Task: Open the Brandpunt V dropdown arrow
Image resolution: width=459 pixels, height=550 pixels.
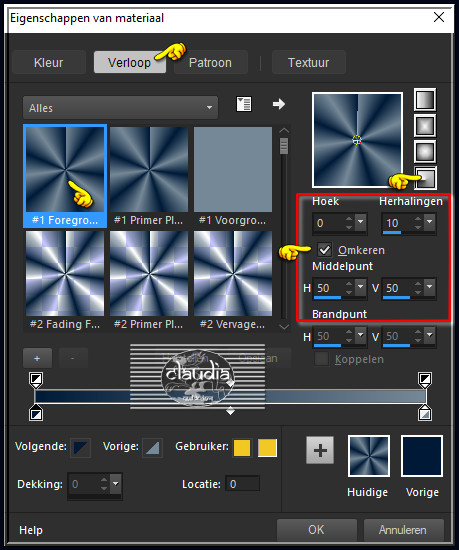Action: [430, 336]
